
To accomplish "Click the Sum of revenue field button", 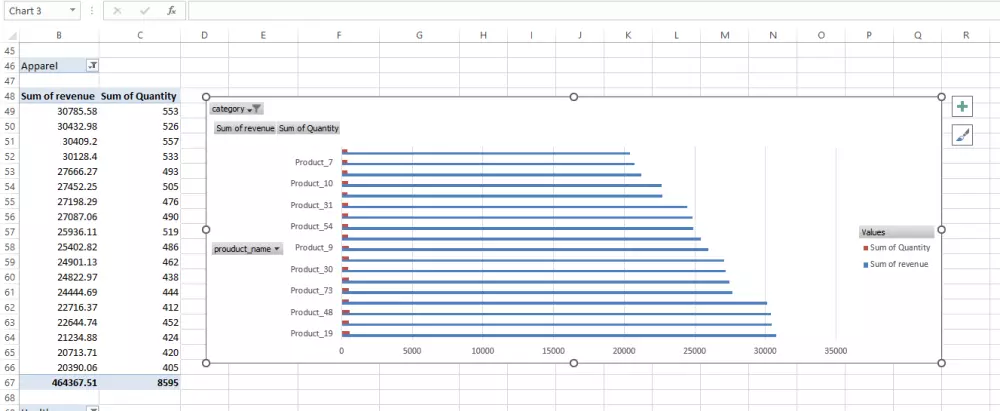I will [245, 128].
